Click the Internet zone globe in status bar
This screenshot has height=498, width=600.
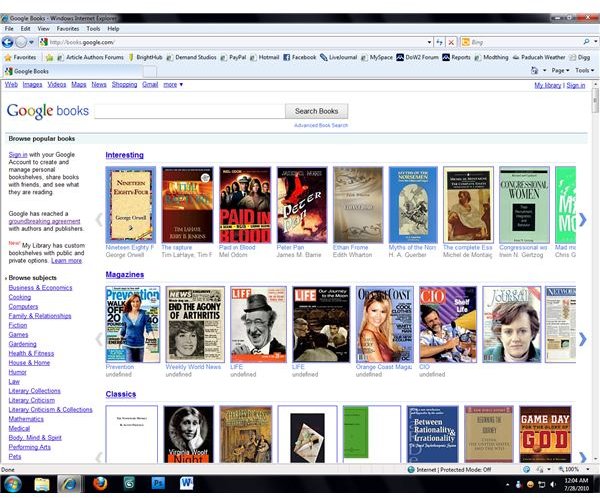[411, 469]
